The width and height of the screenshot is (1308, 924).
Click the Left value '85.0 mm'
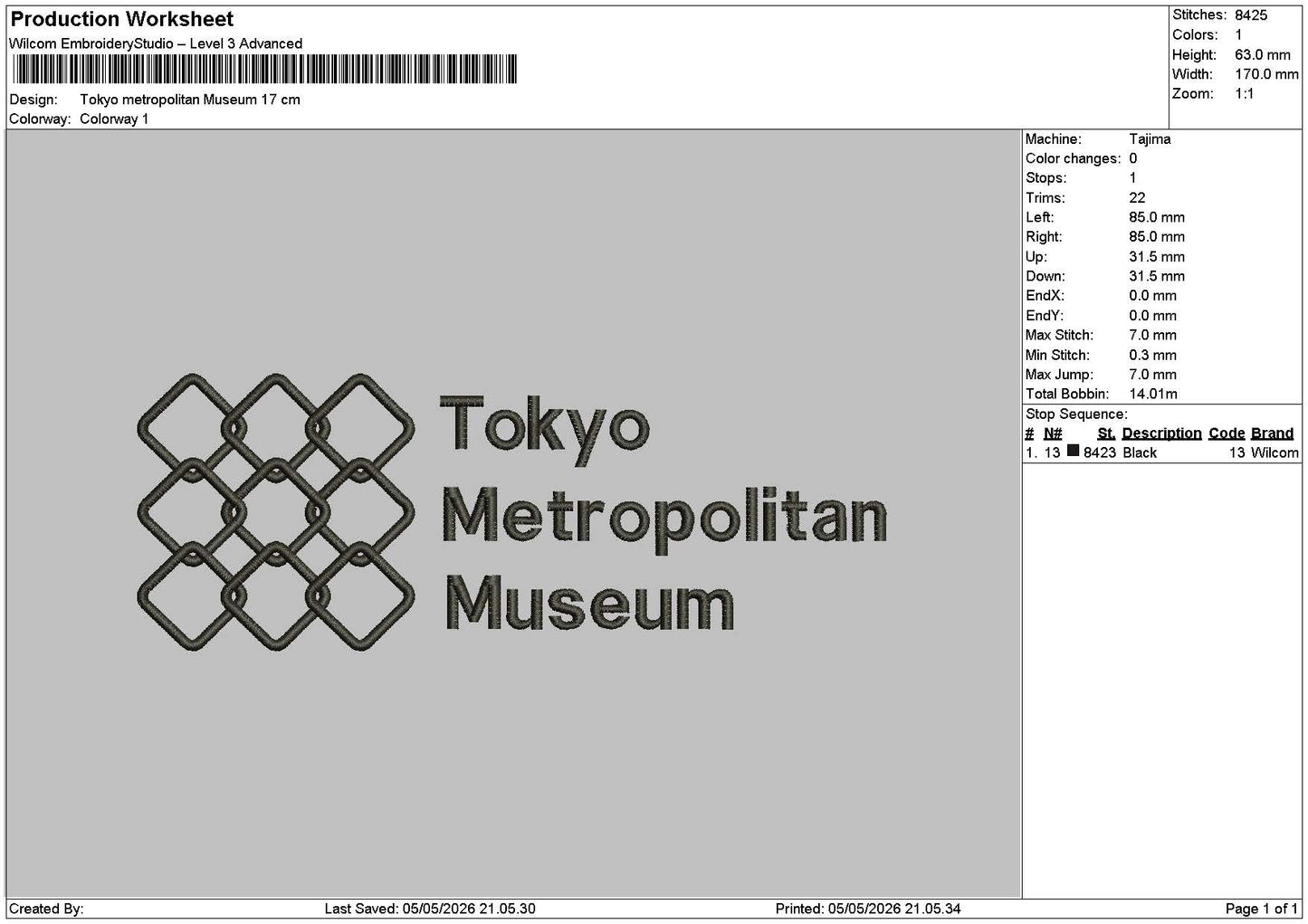1157,217
